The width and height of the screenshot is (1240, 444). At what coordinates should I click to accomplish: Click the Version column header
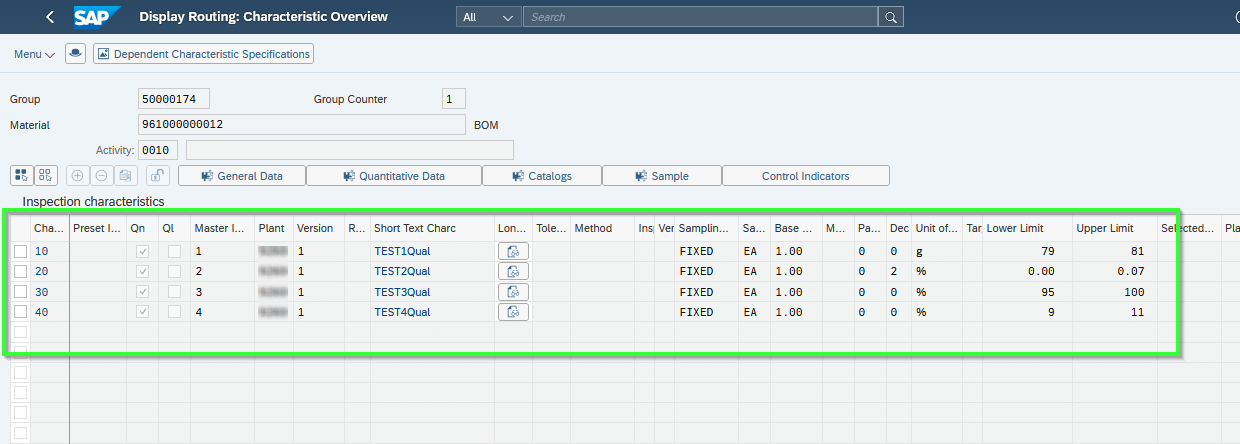tap(319, 228)
